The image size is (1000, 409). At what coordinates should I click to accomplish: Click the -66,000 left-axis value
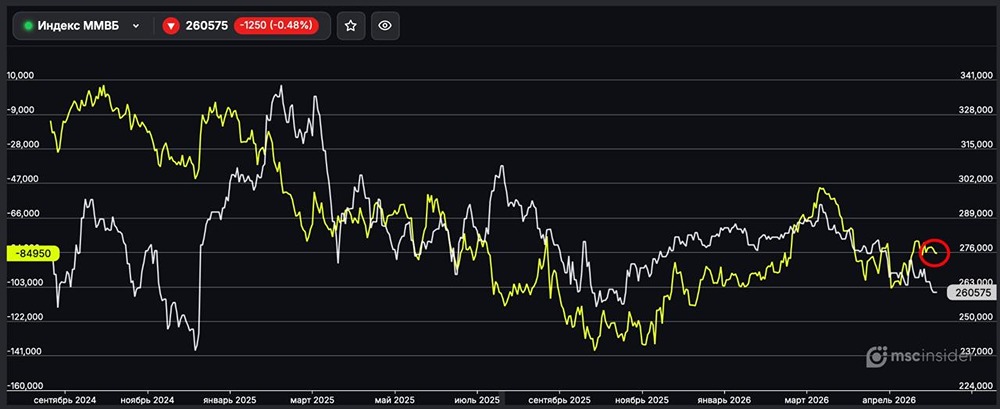[22, 214]
